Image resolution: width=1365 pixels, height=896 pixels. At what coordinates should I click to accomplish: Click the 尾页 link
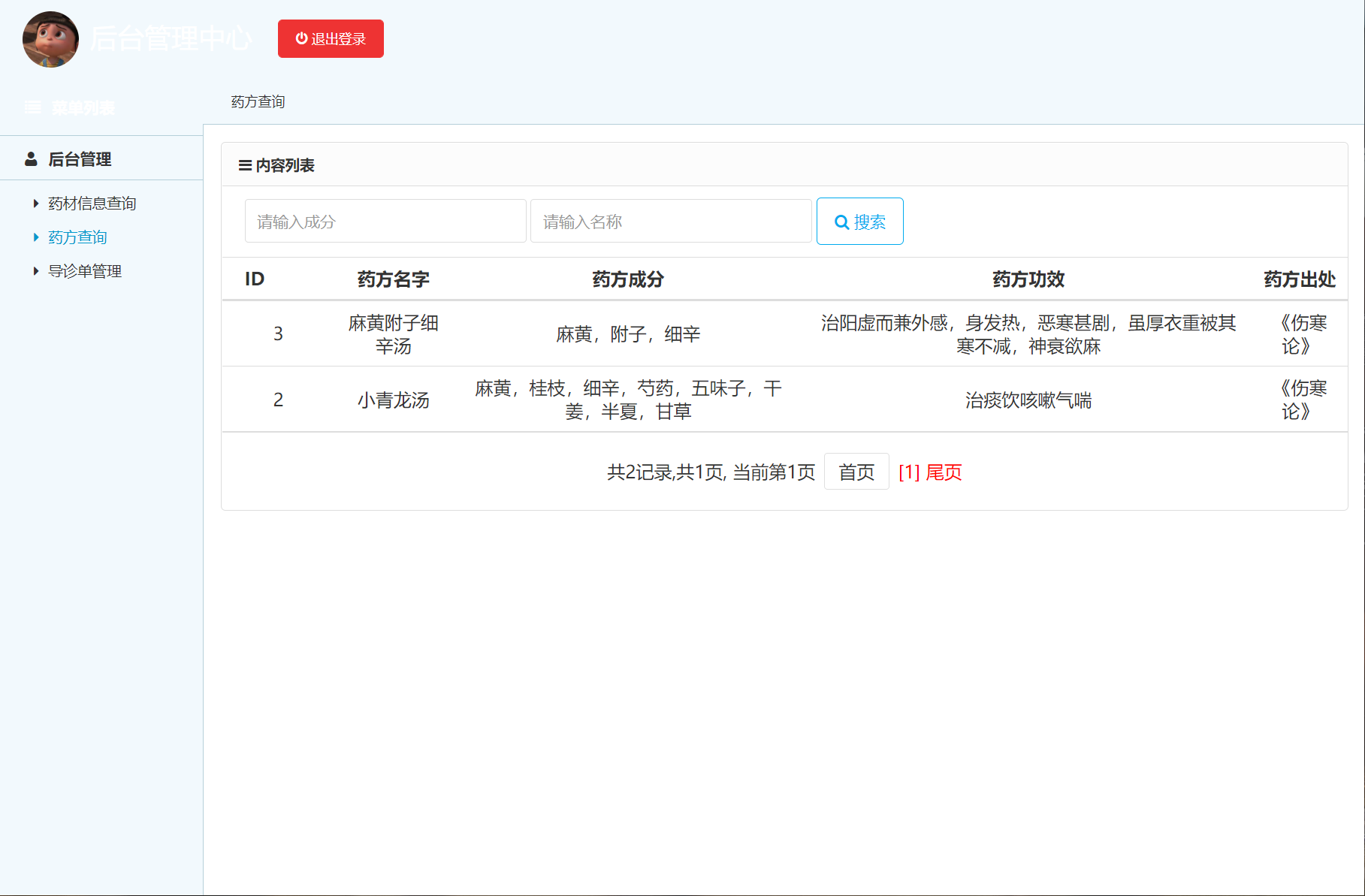(x=943, y=472)
